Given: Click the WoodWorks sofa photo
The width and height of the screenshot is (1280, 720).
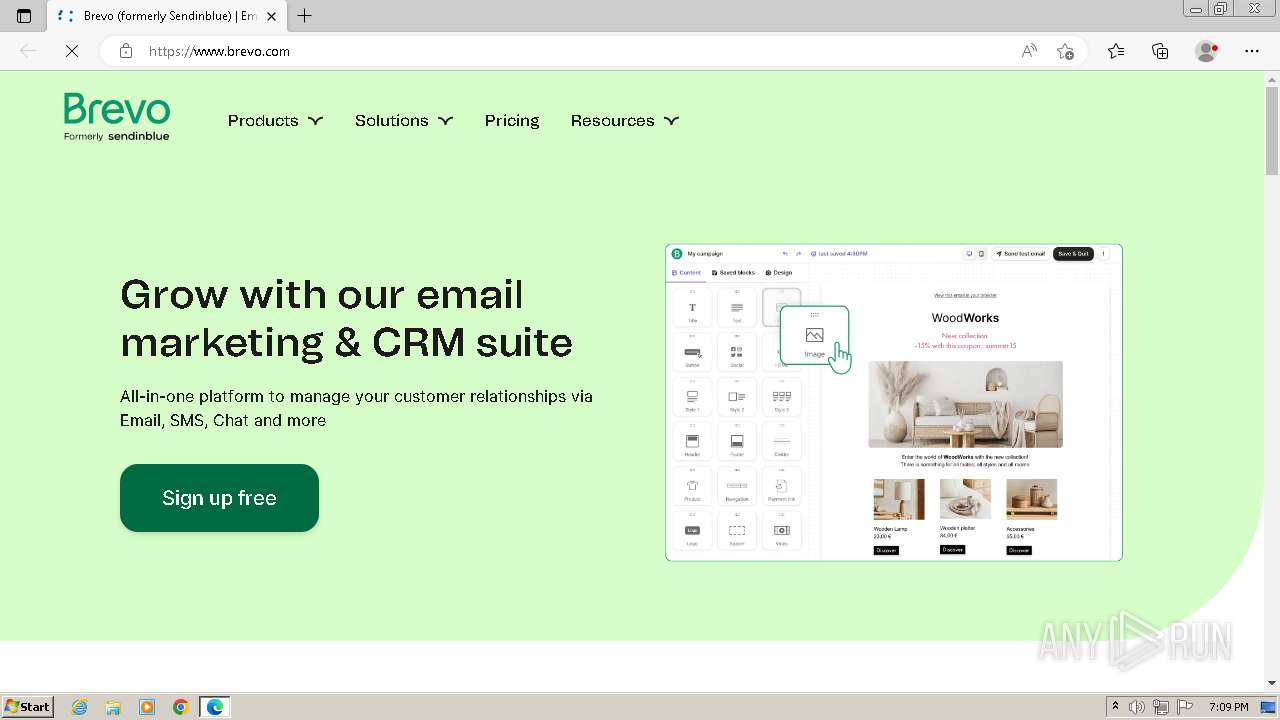Looking at the screenshot, I should (965, 404).
